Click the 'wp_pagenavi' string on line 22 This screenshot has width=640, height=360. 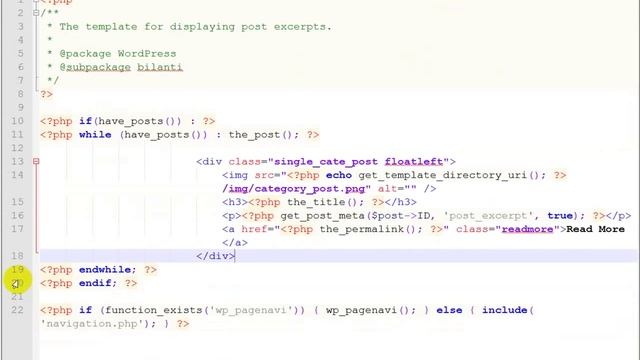tap(251, 310)
